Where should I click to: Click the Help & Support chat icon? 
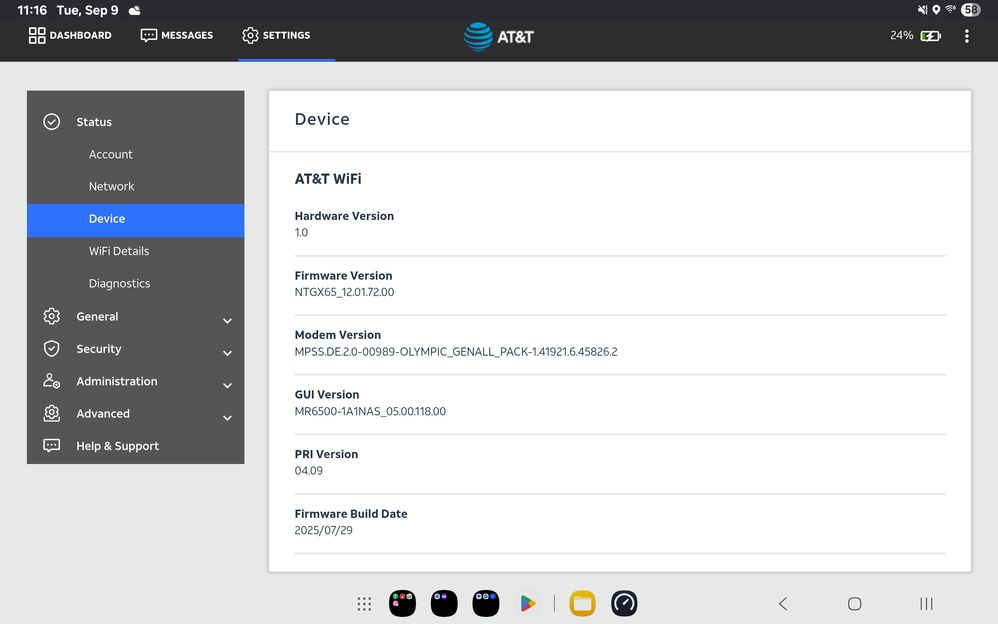pyautogui.click(x=52, y=445)
